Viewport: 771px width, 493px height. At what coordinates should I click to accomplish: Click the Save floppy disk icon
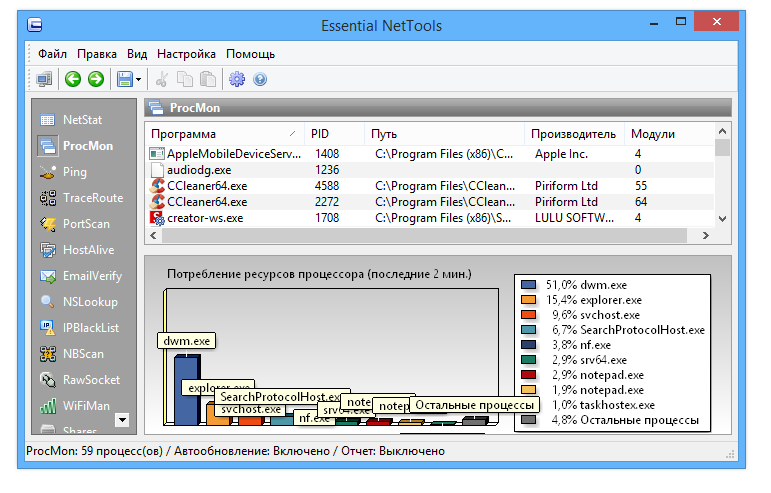point(124,79)
